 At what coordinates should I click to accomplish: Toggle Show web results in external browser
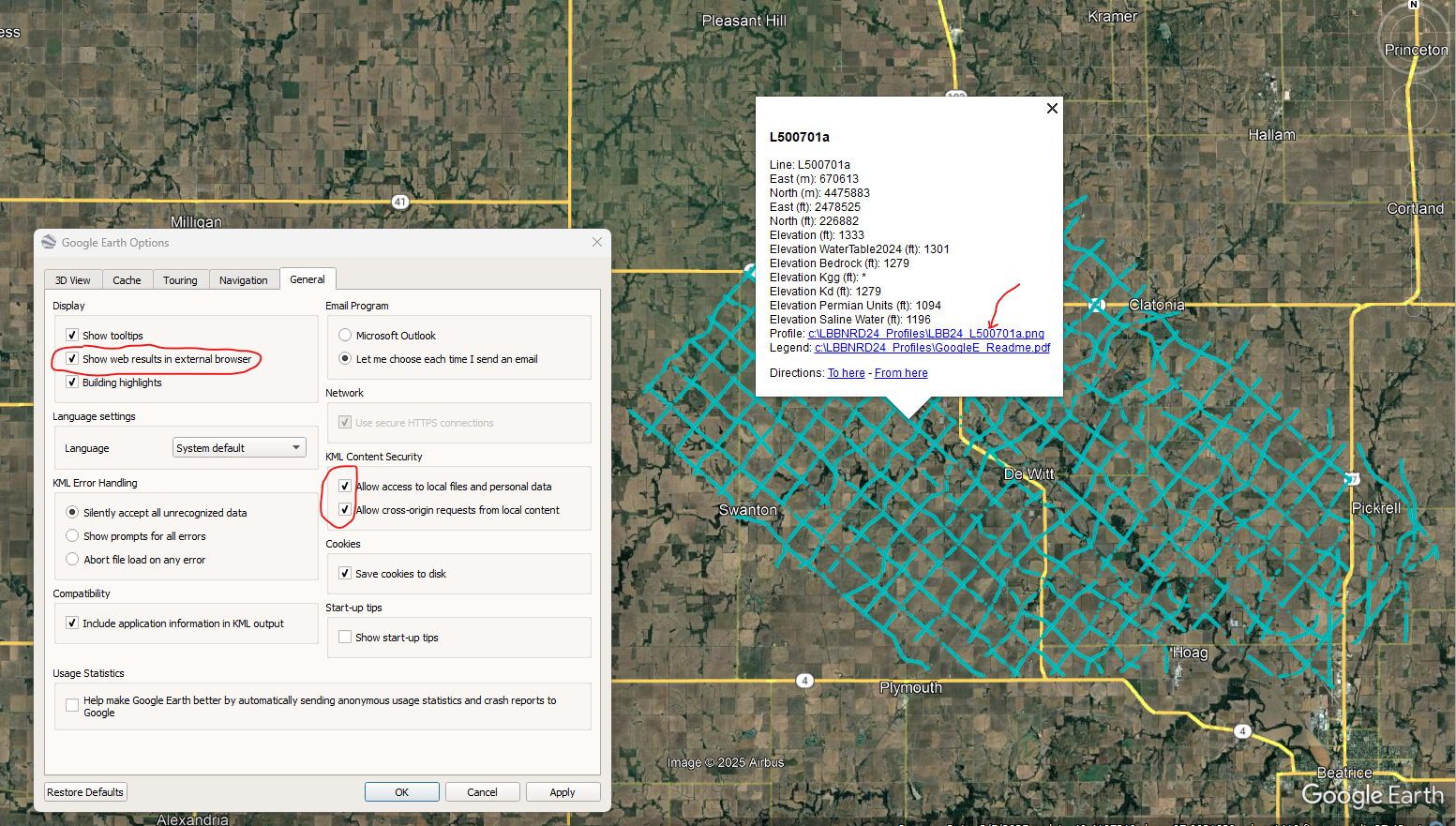[72, 358]
